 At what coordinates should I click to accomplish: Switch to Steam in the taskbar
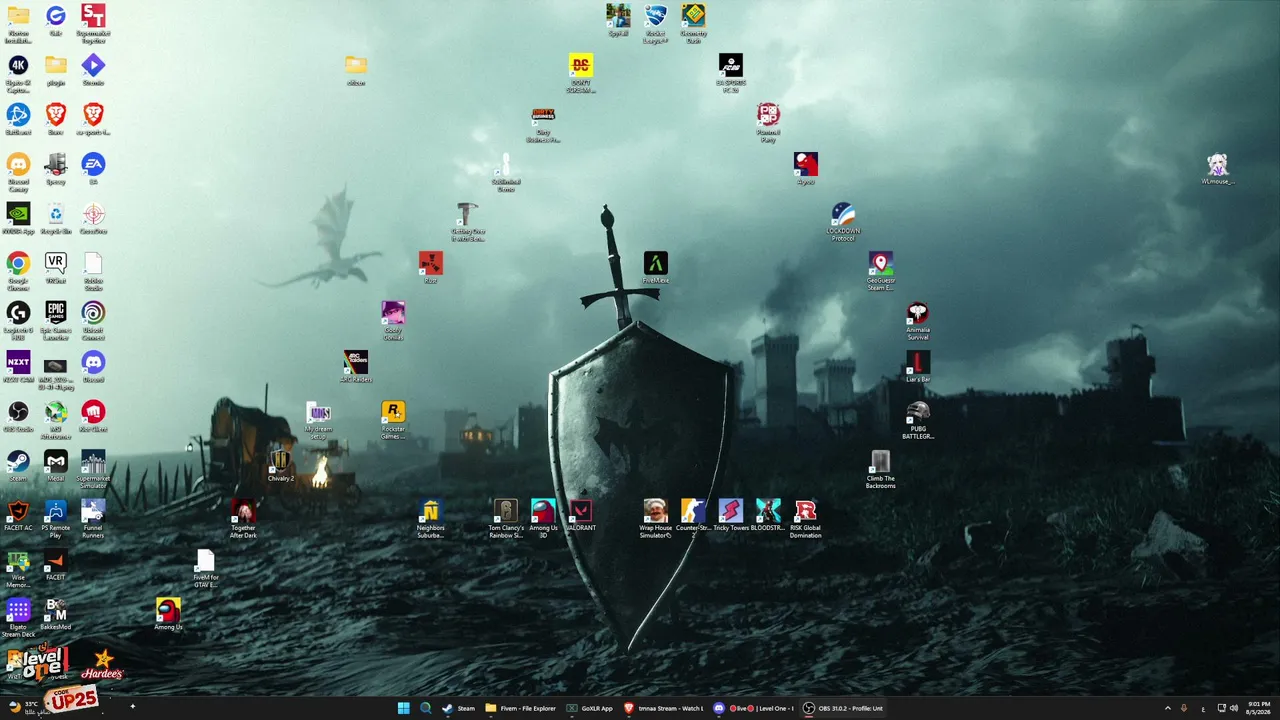pyautogui.click(x=459, y=708)
